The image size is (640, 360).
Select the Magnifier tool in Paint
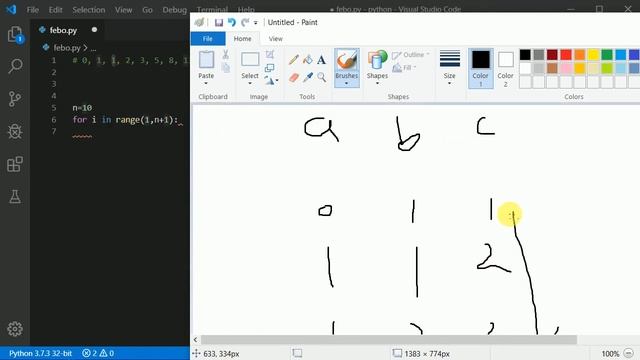click(322, 77)
